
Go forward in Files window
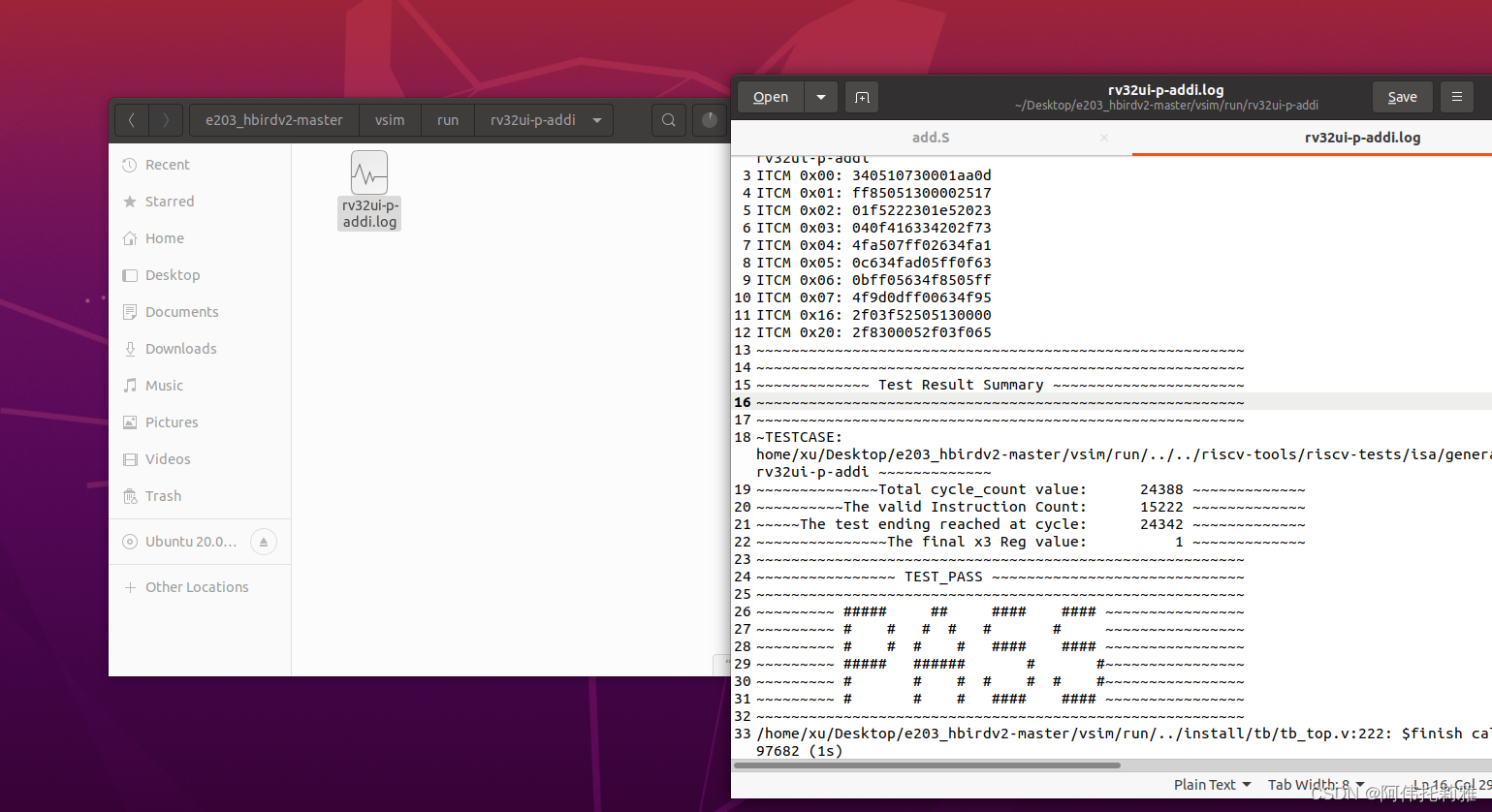(x=166, y=120)
